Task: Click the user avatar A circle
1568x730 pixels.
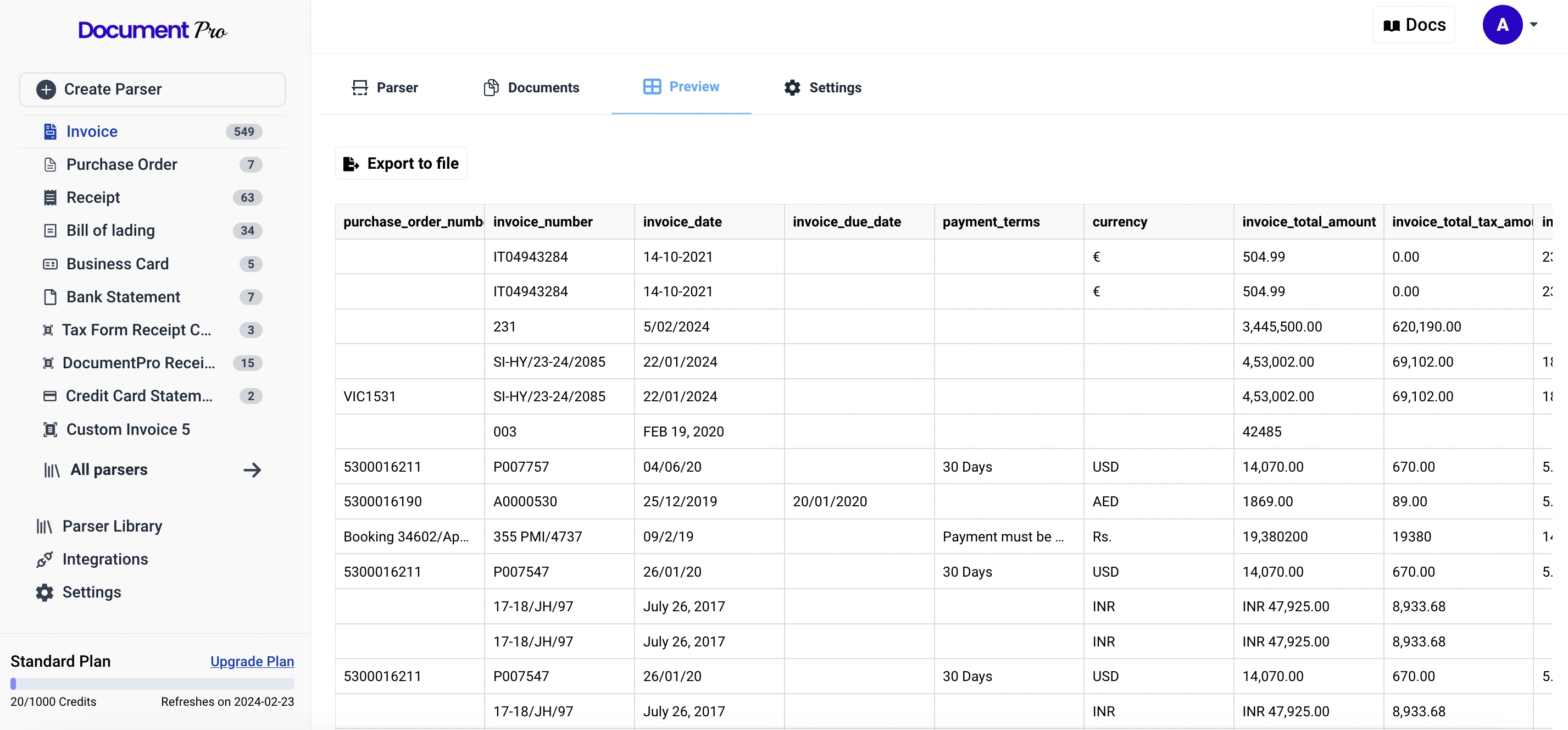Action: pos(1502,25)
